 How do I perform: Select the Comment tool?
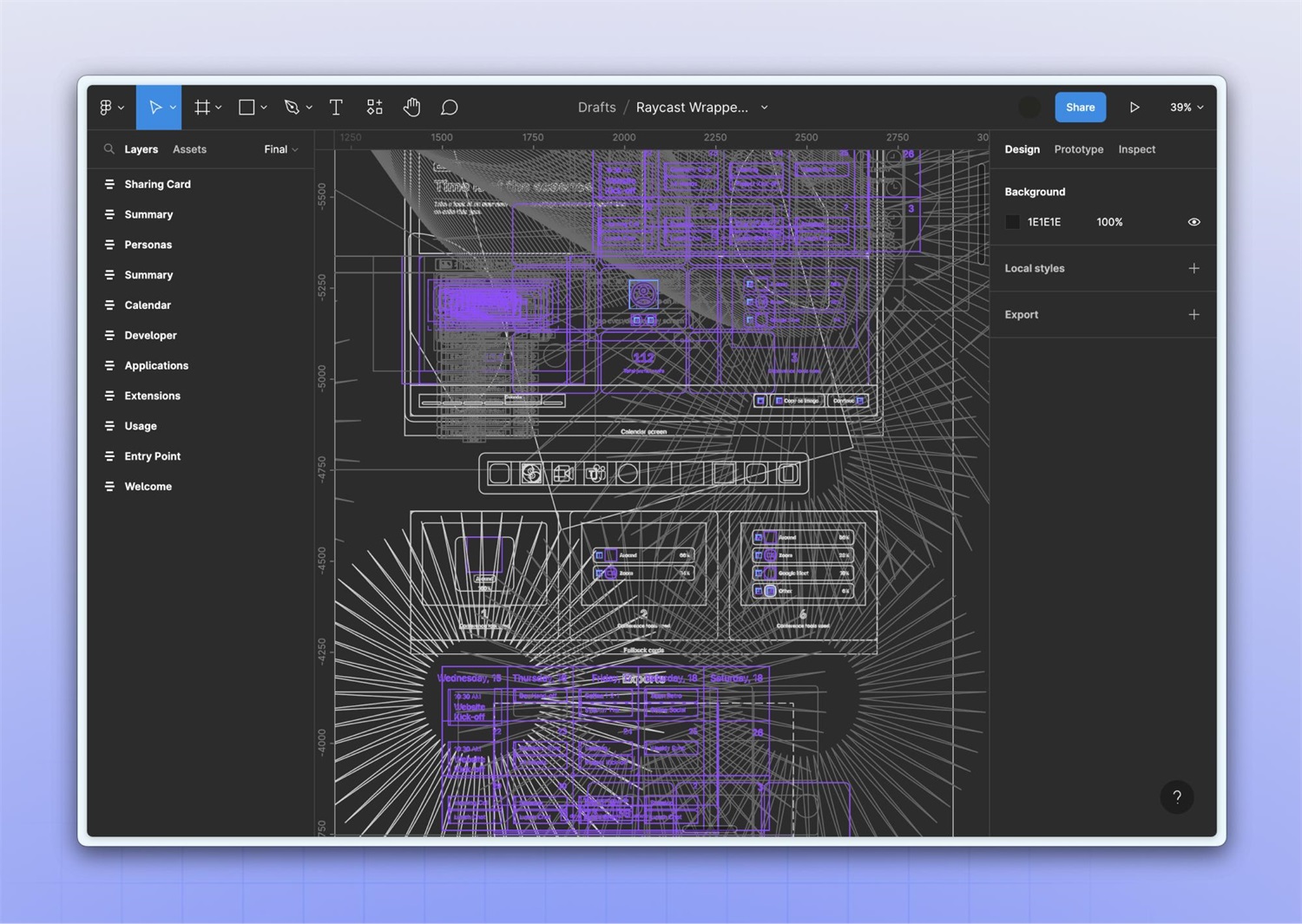449,108
